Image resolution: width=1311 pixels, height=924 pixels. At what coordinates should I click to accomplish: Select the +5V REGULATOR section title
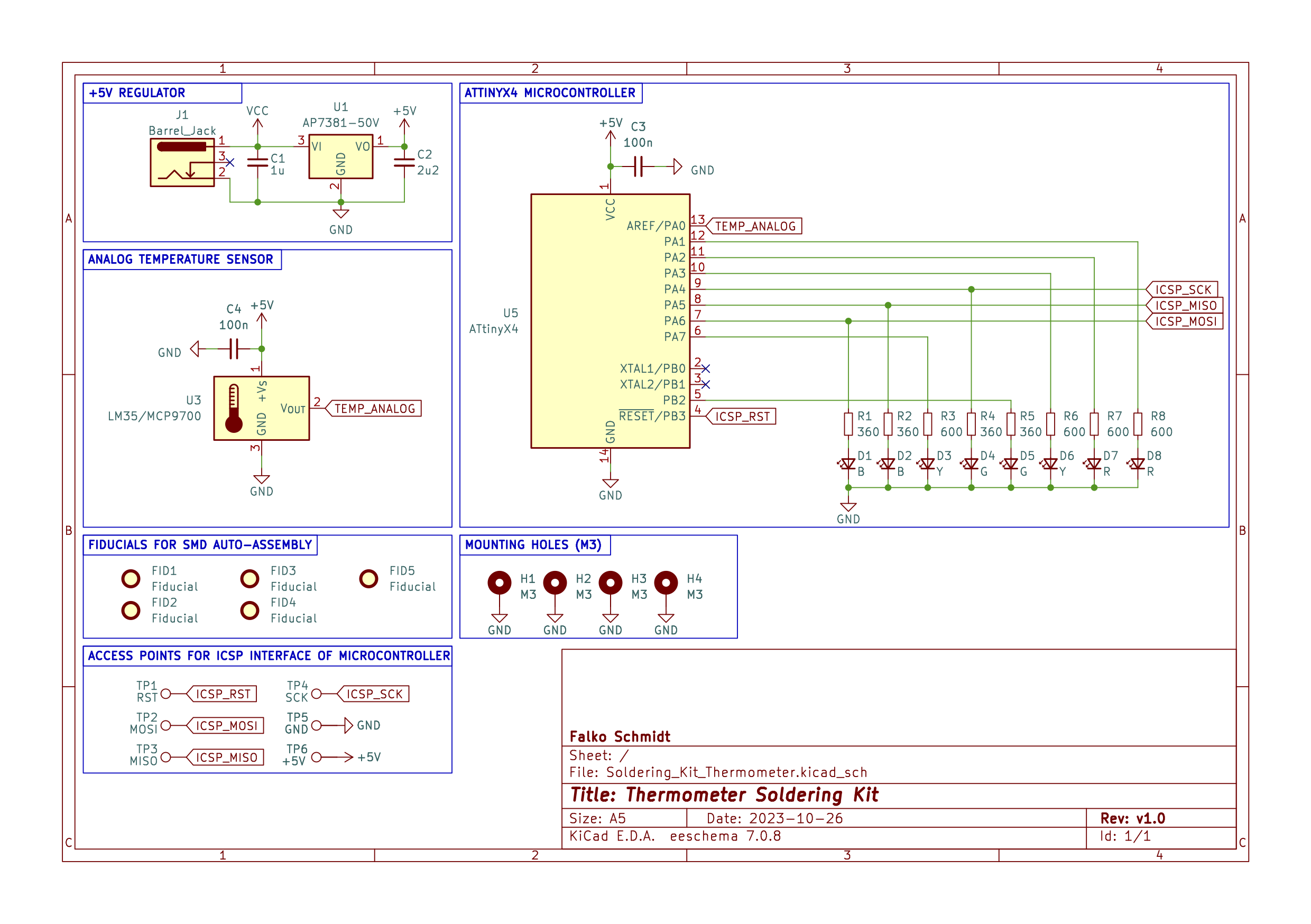pos(137,93)
